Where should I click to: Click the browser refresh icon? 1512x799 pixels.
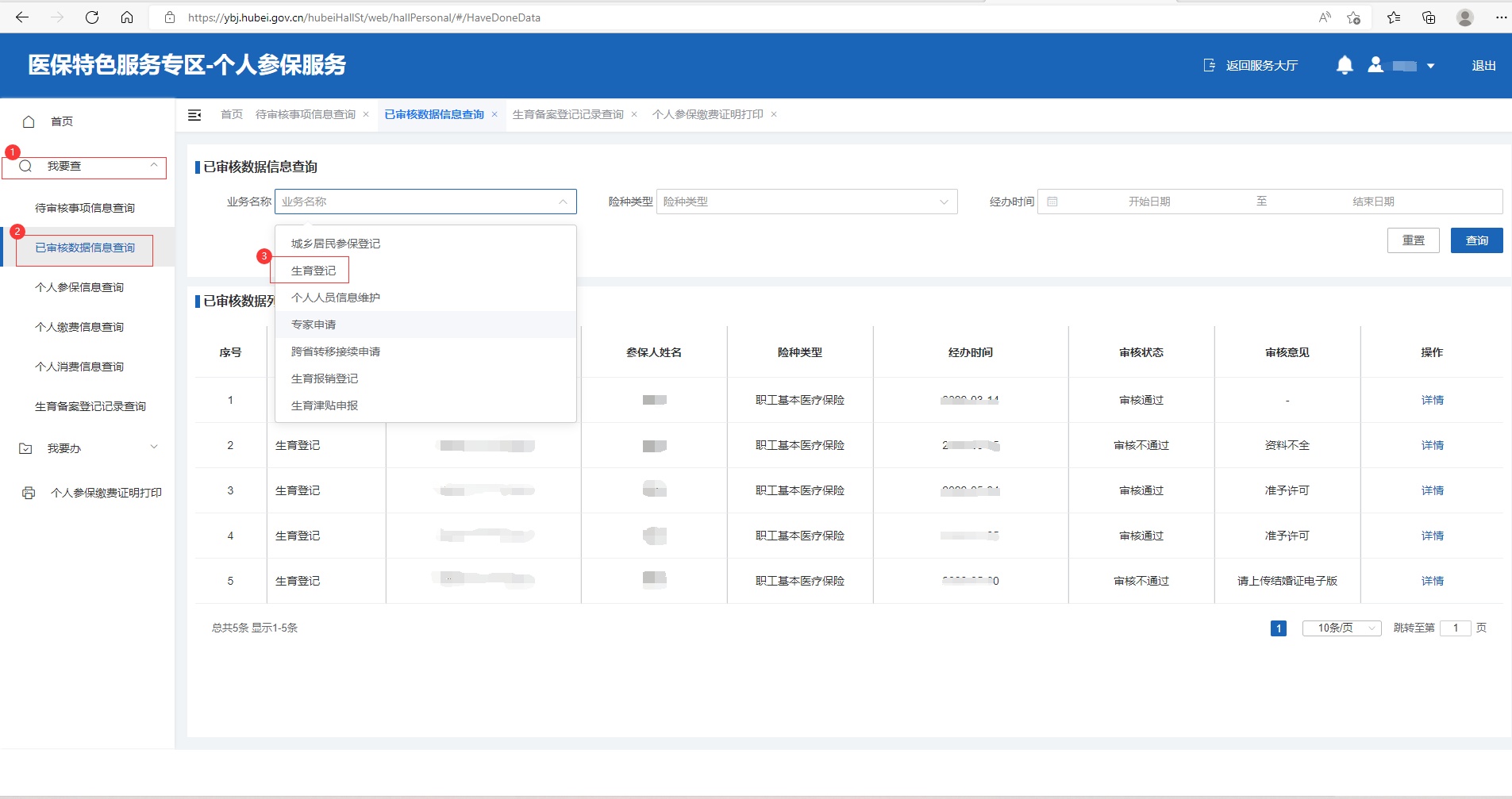pos(92,17)
